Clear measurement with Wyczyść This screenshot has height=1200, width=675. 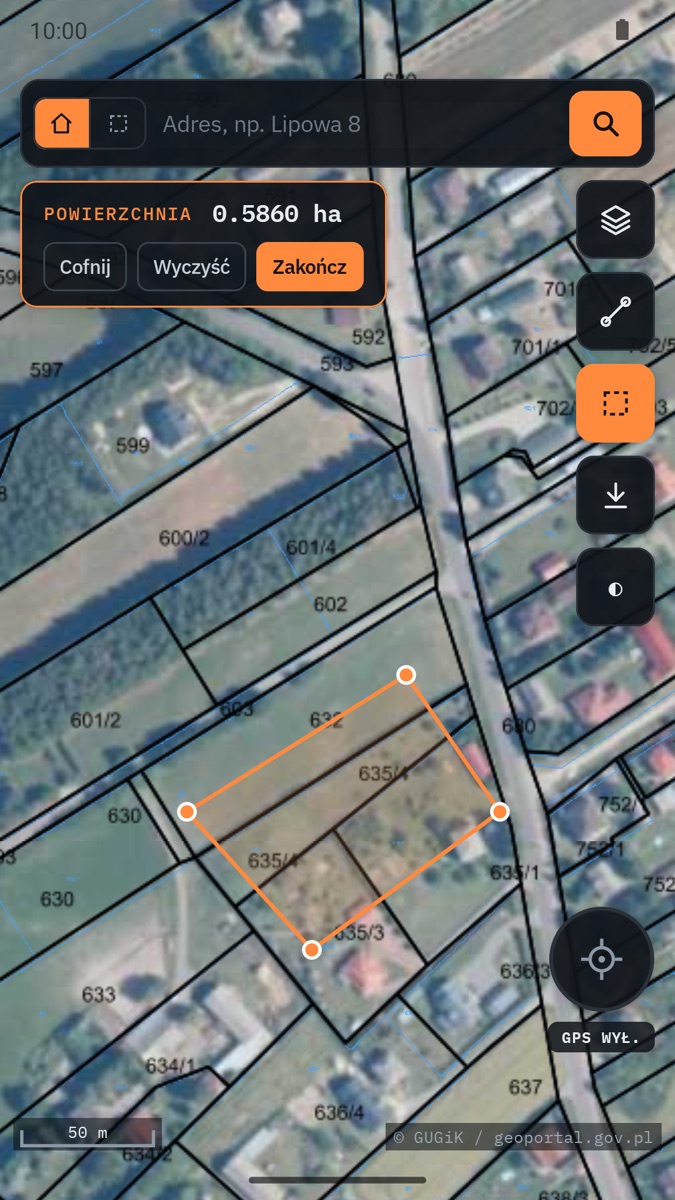tap(191, 267)
